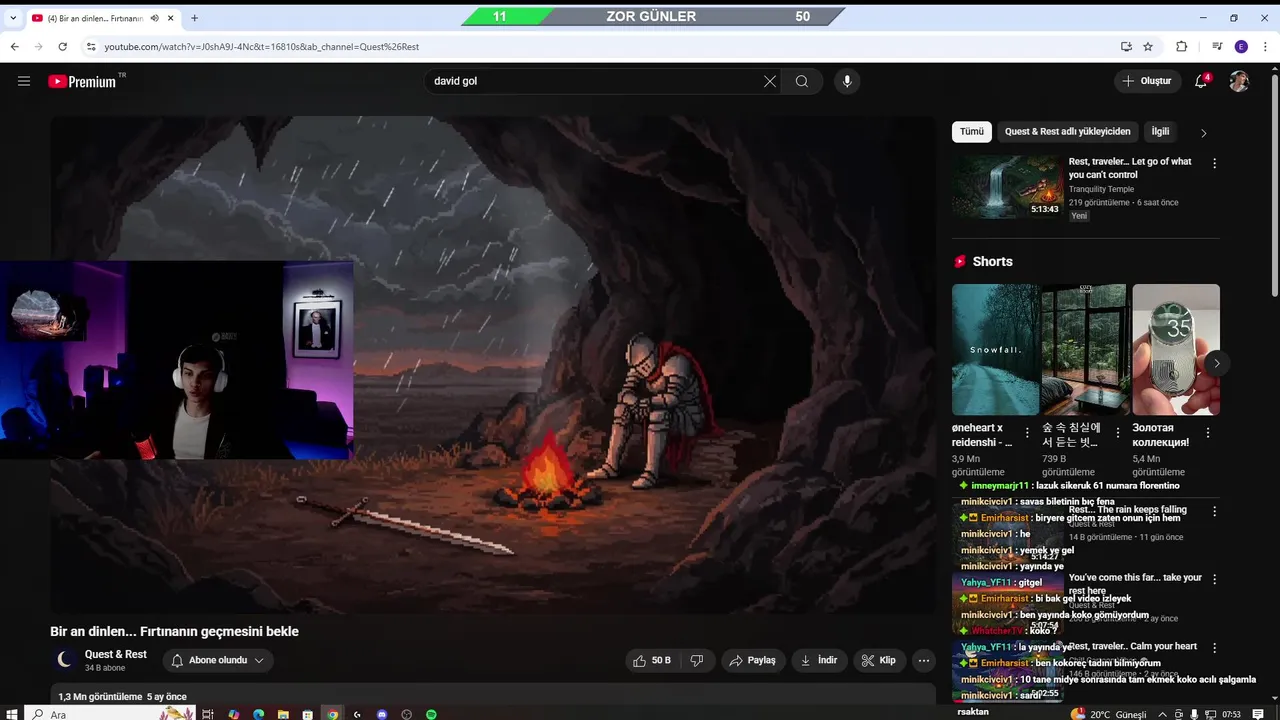Click the URL address bar

[600, 46]
